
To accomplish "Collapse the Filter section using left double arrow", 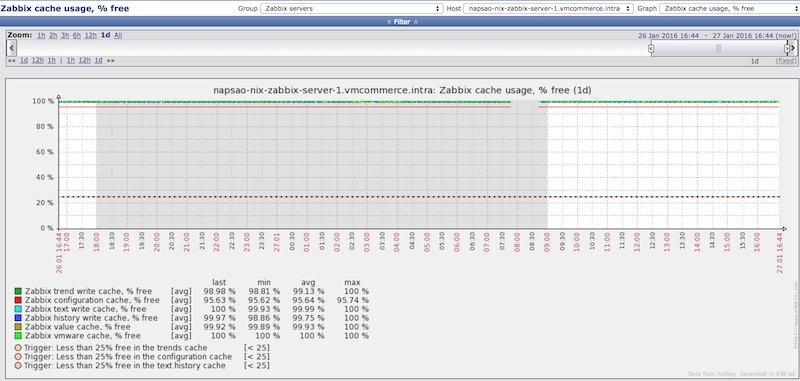I will tap(389, 22).
